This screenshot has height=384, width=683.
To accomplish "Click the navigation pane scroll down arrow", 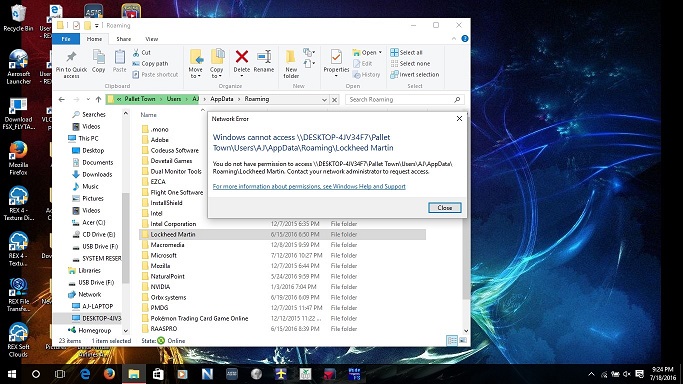I will [125, 331].
